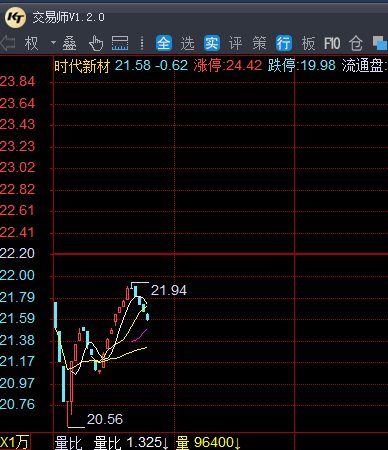Click the 叠 overlay toolbar button

tap(69, 44)
